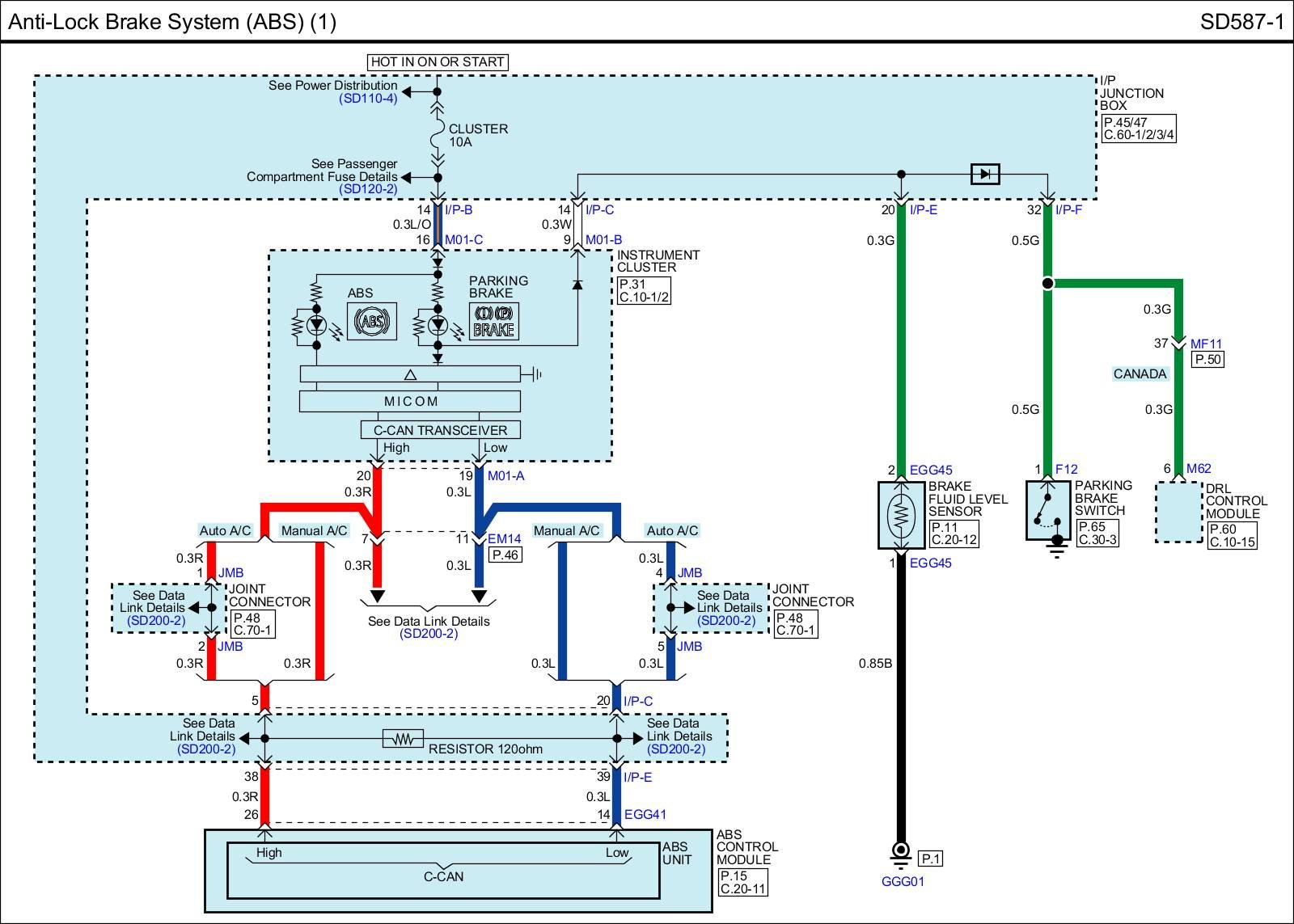Click the P.50 reference under MF11
This screenshot has height=924, width=1294.
[x=1207, y=359]
